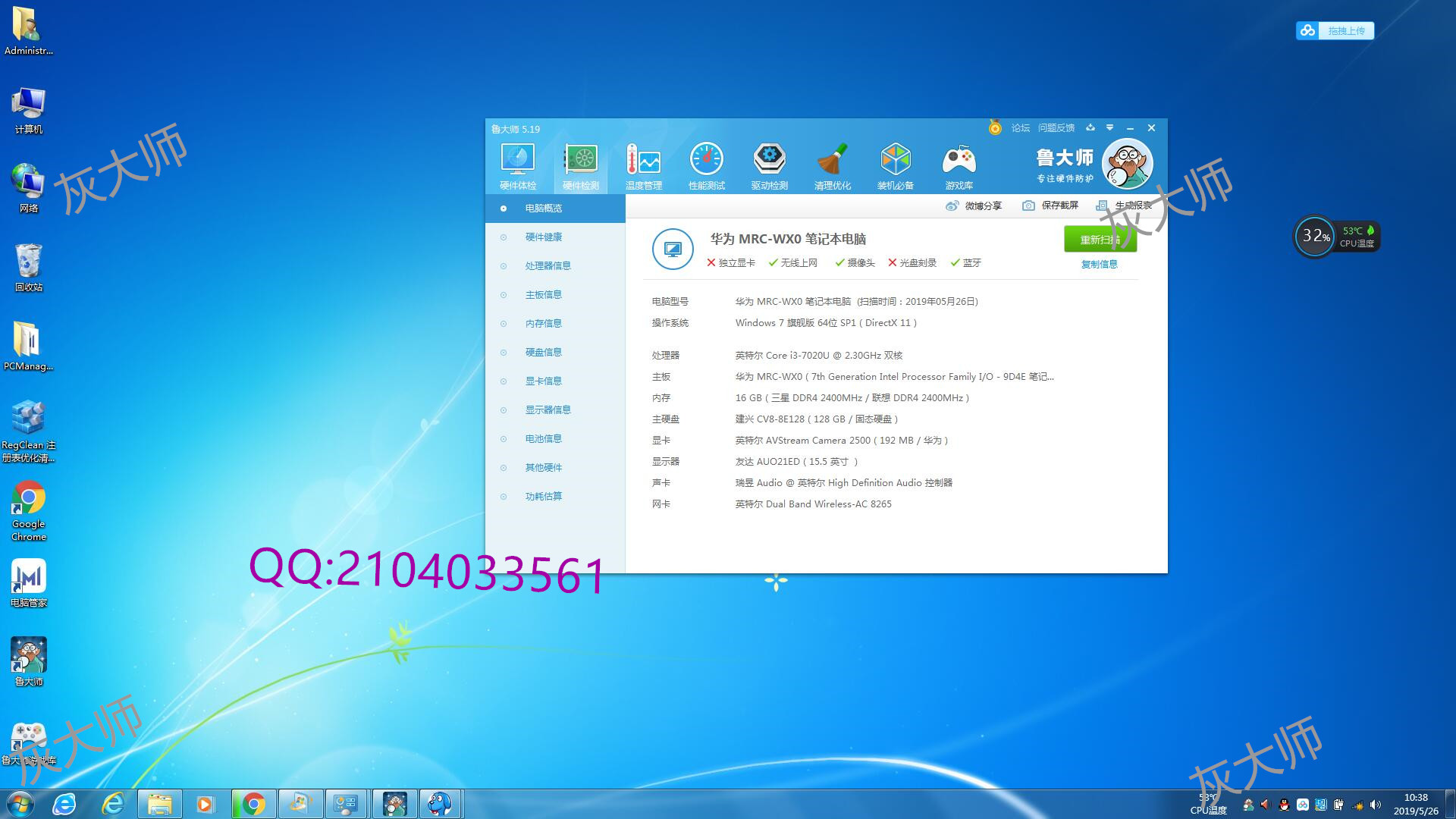
Task: Click the laptop computer icon beside model name
Action: pyautogui.click(x=673, y=249)
